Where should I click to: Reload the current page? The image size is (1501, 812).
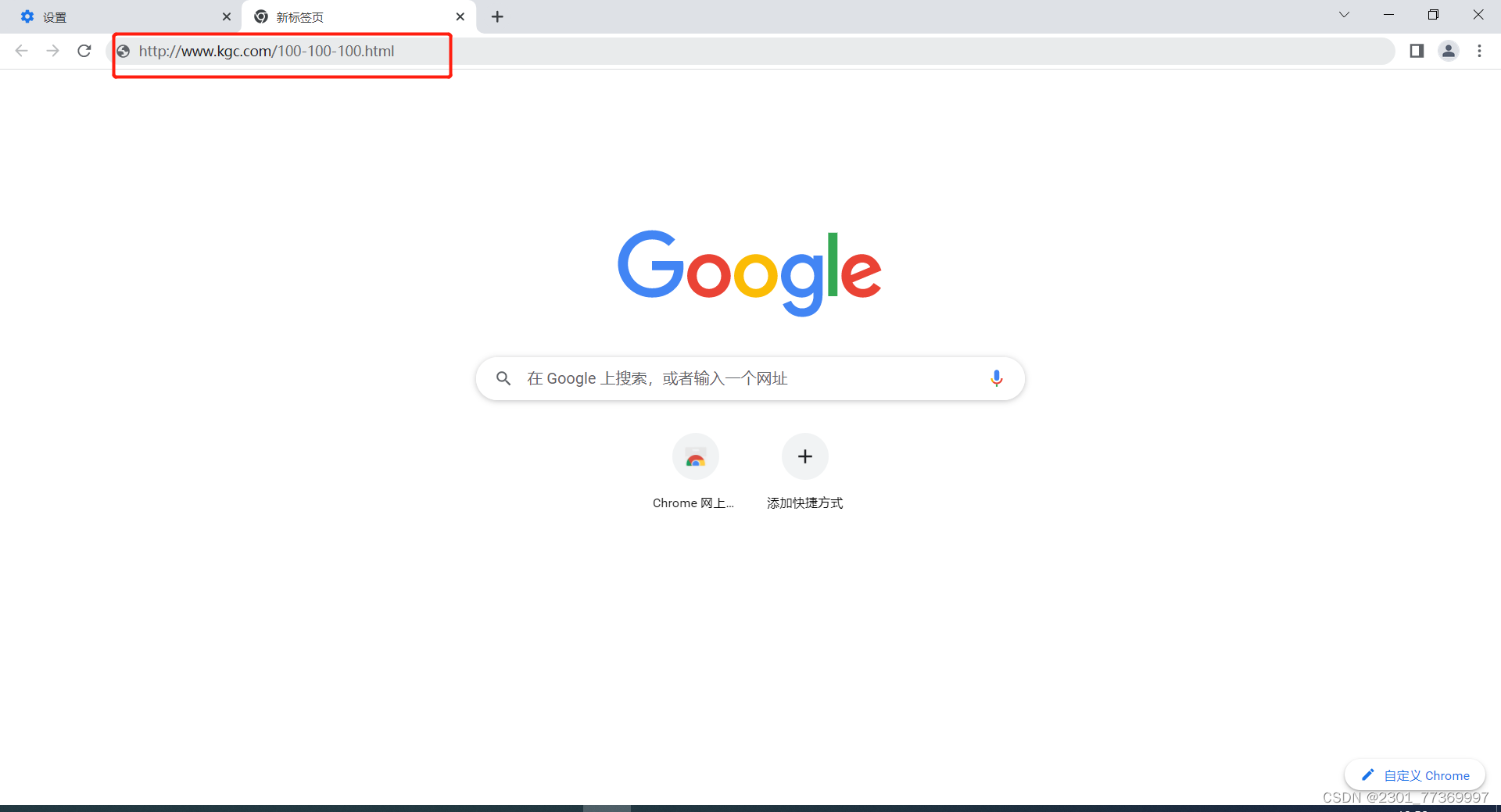84,51
